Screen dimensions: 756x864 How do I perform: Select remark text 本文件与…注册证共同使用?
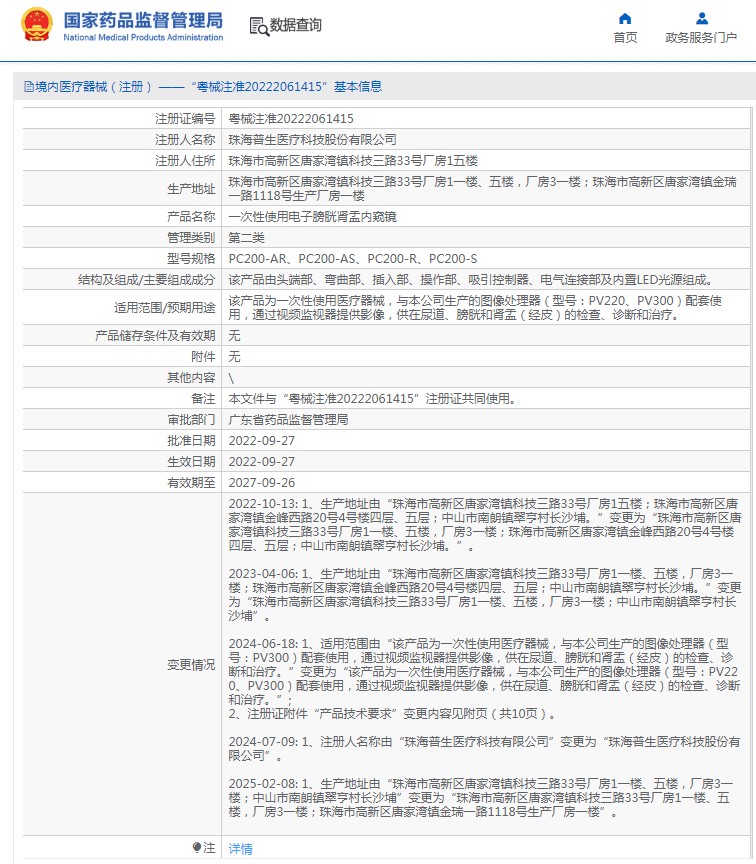tap(372, 398)
